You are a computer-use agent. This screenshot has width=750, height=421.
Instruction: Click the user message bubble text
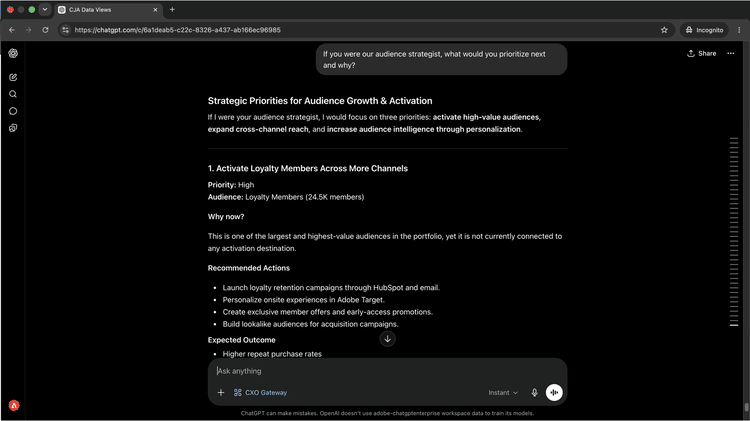(x=434, y=60)
